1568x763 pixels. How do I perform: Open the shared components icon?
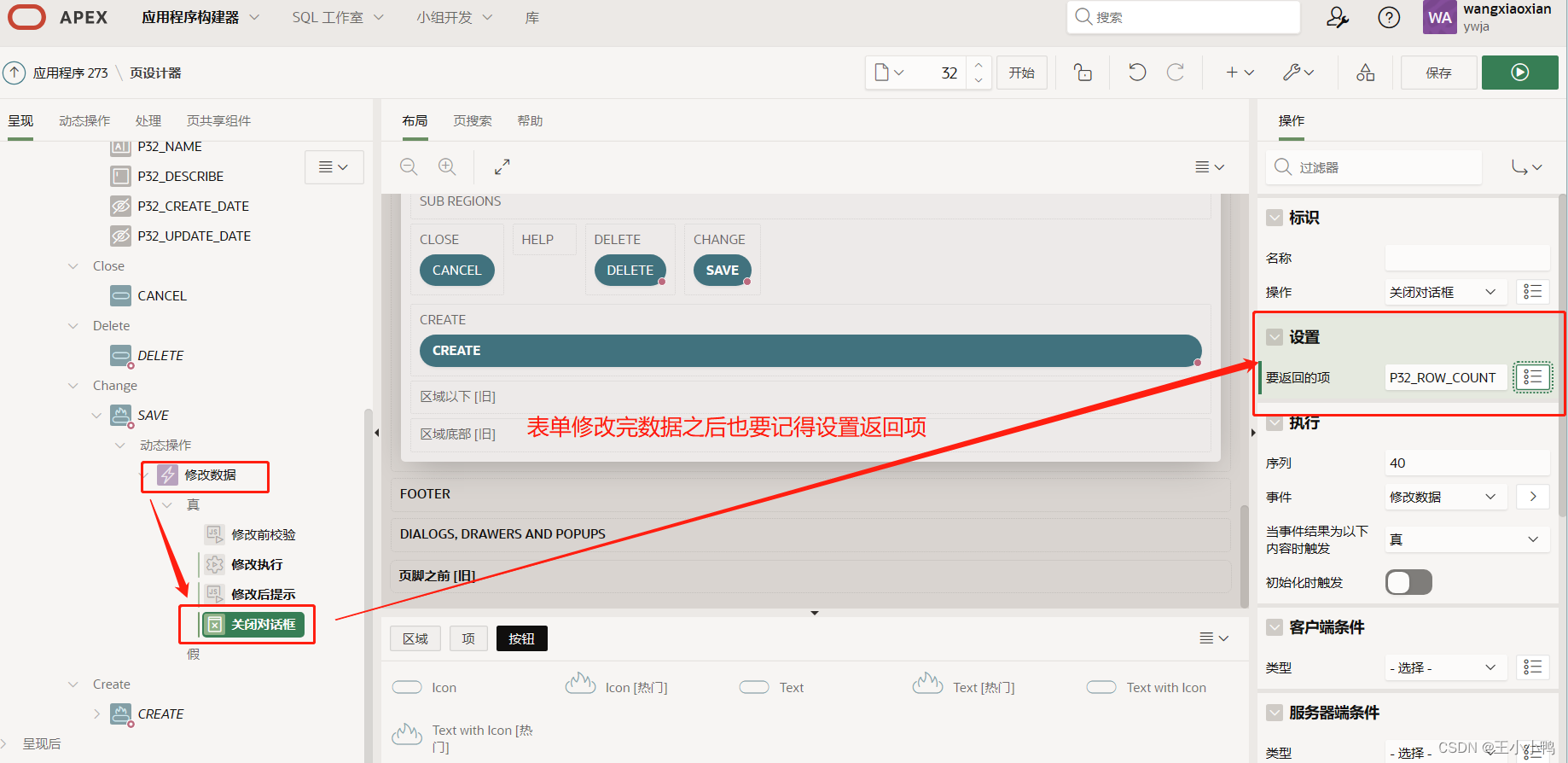coord(1365,73)
